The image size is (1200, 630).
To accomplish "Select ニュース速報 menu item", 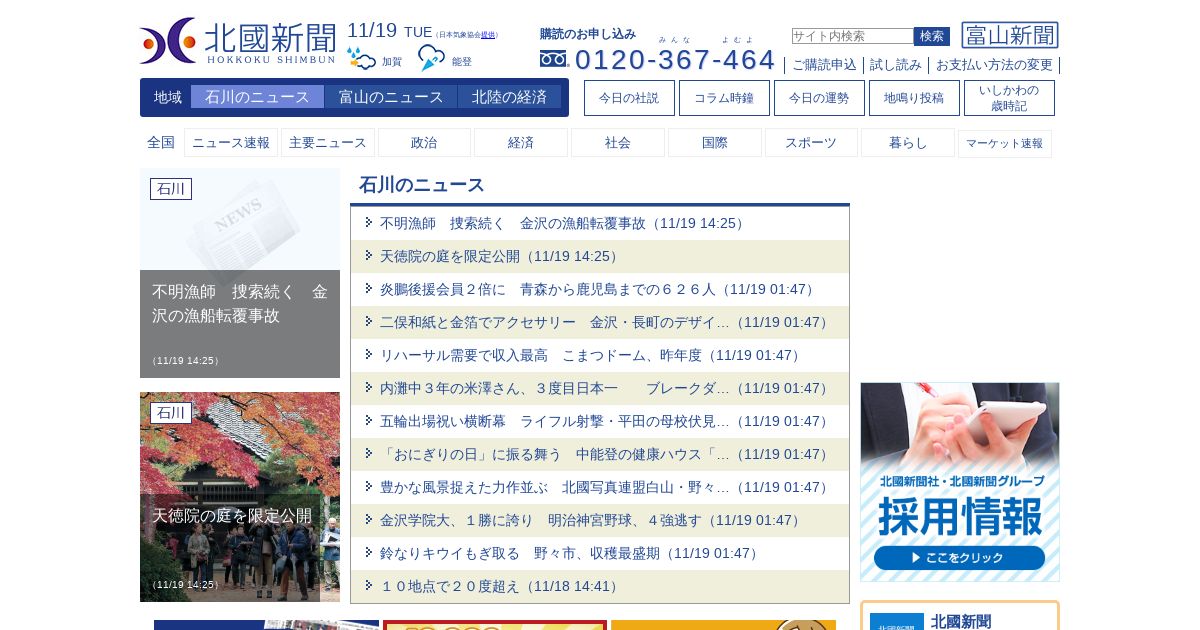I will (231, 143).
